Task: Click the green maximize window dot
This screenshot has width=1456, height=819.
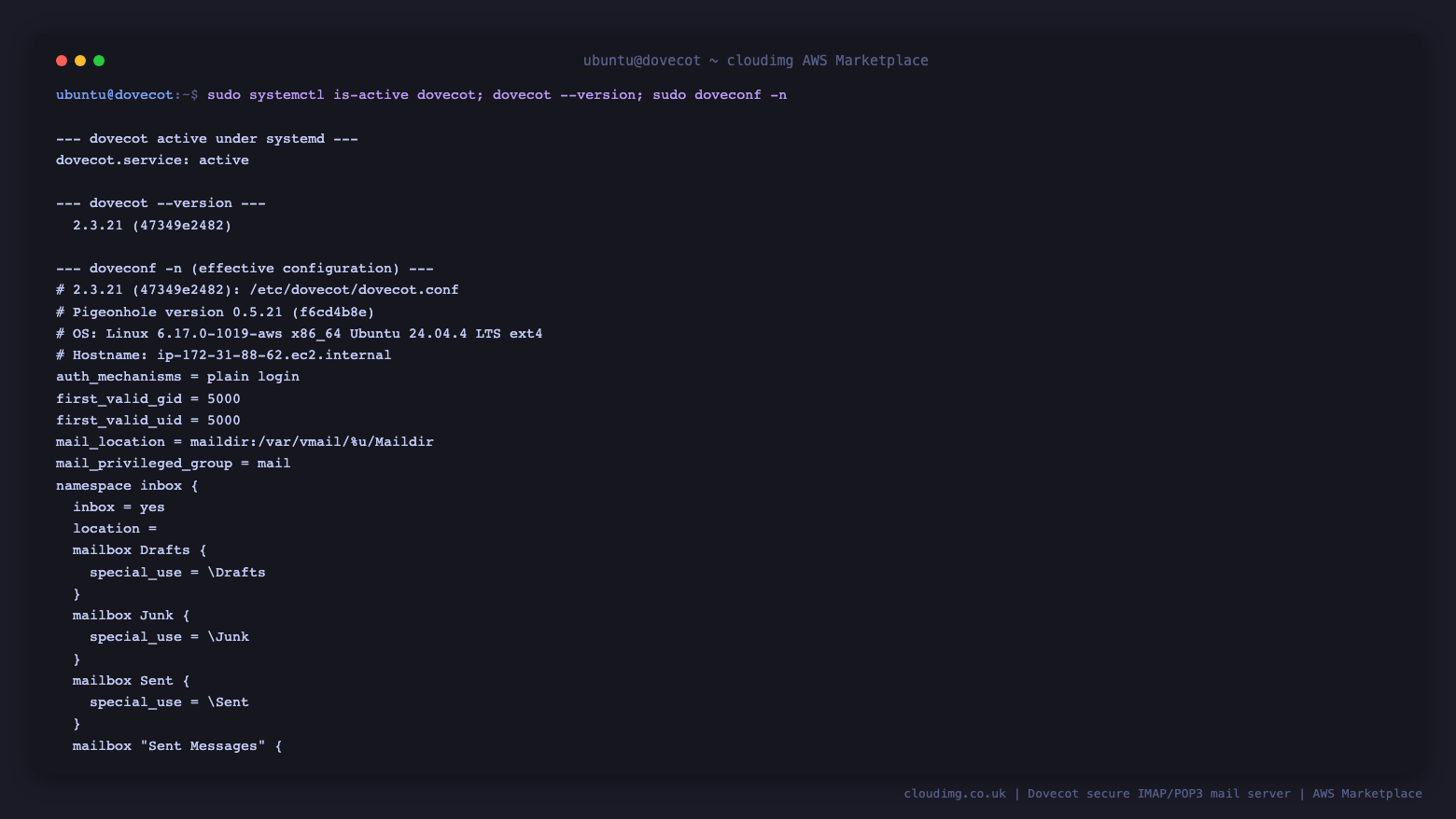Action: [x=99, y=61]
